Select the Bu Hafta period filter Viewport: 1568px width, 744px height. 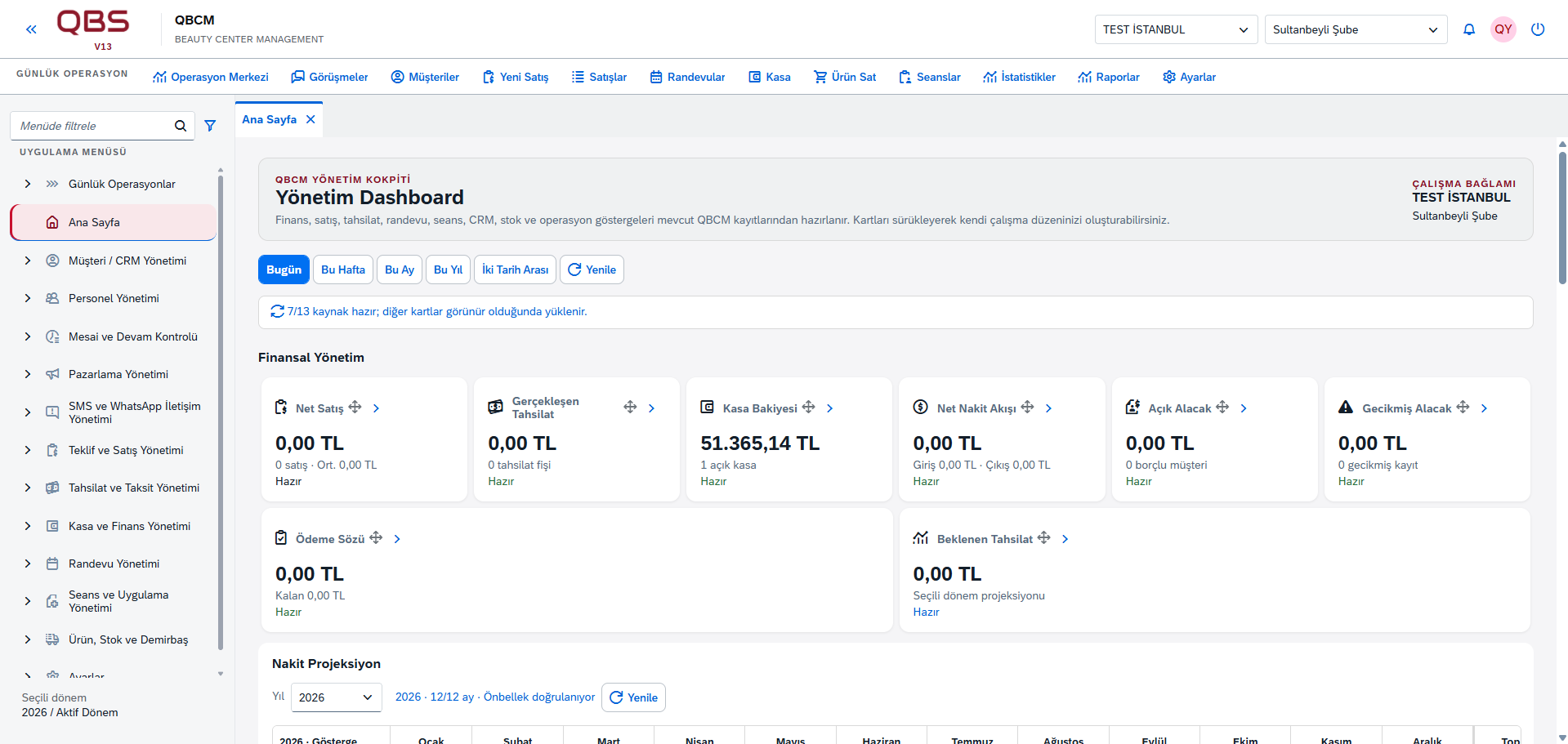tap(343, 270)
